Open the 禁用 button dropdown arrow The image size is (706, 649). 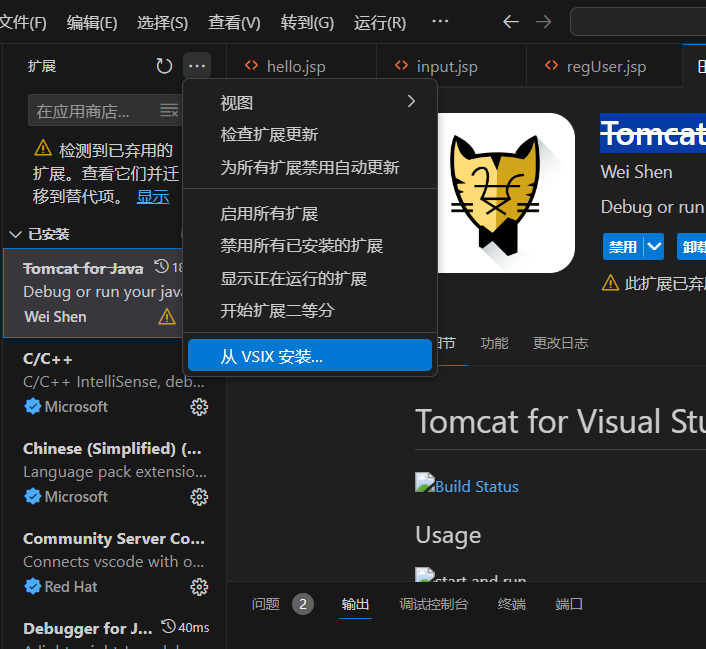click(x=654, y=246)
